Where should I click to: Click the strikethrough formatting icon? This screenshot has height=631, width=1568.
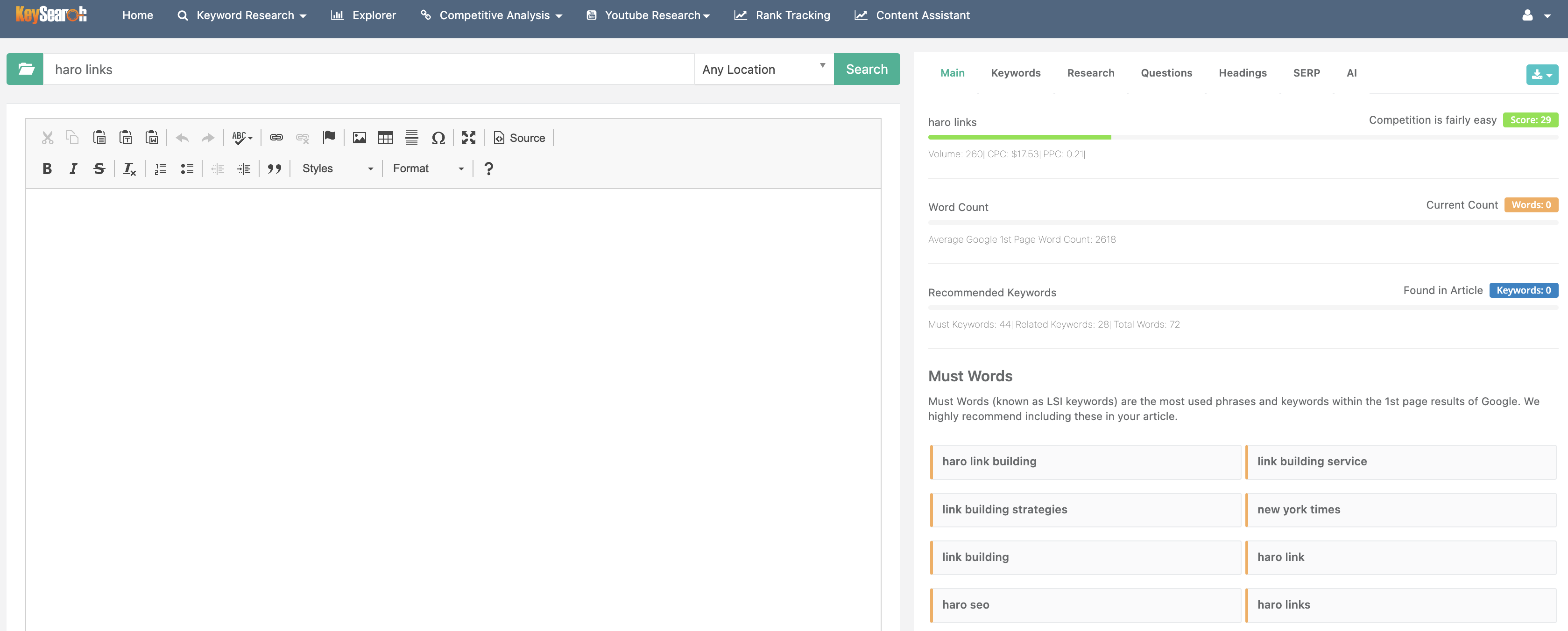click(99, 168)
